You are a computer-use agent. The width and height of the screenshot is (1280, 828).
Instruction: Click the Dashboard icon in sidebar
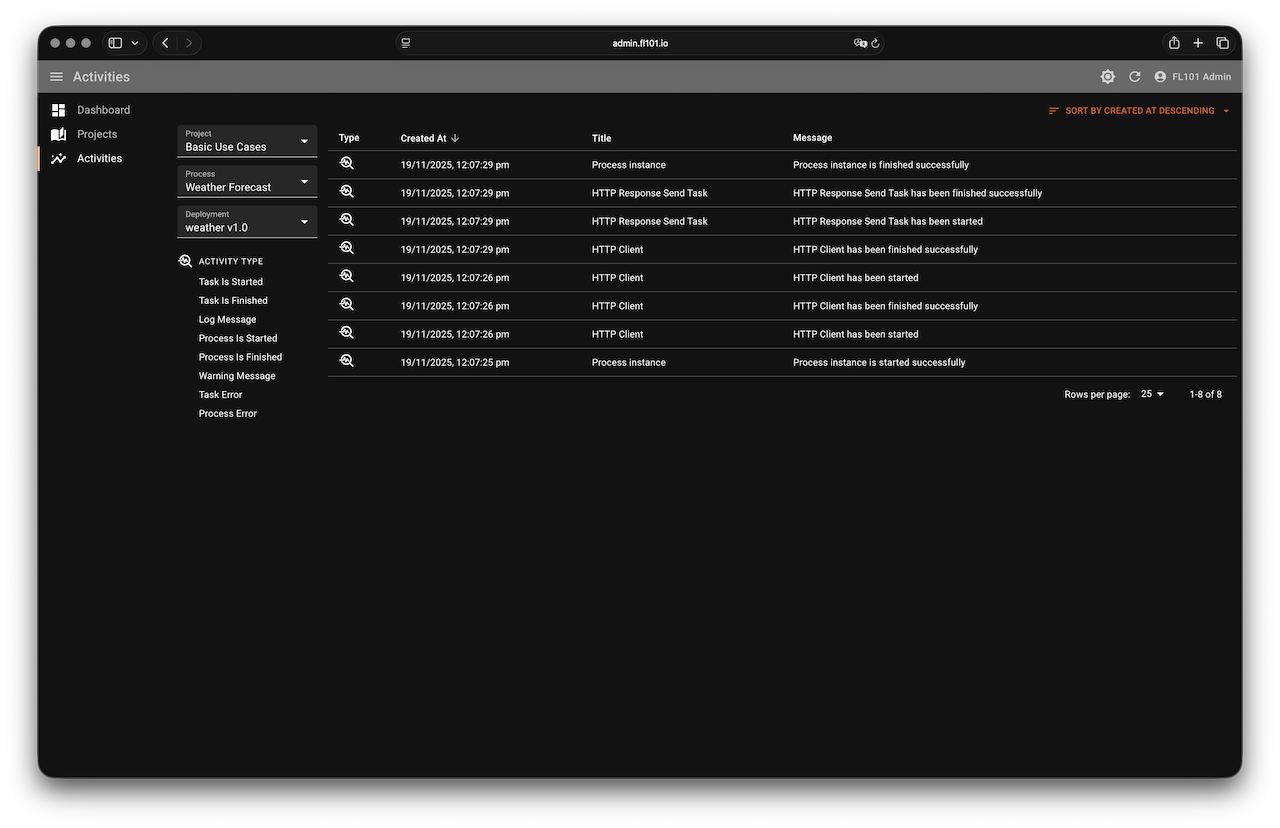coord(58,110)
